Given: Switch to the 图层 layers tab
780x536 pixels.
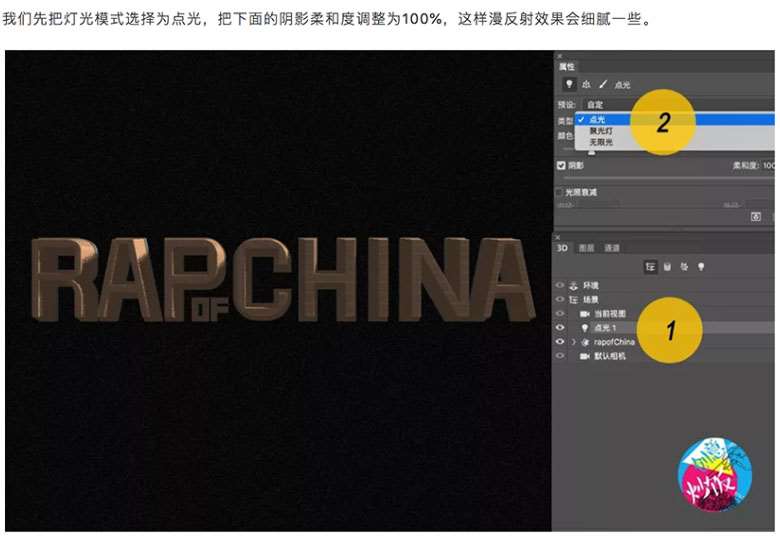Looking at the screenshot, I should pos(586,248).
